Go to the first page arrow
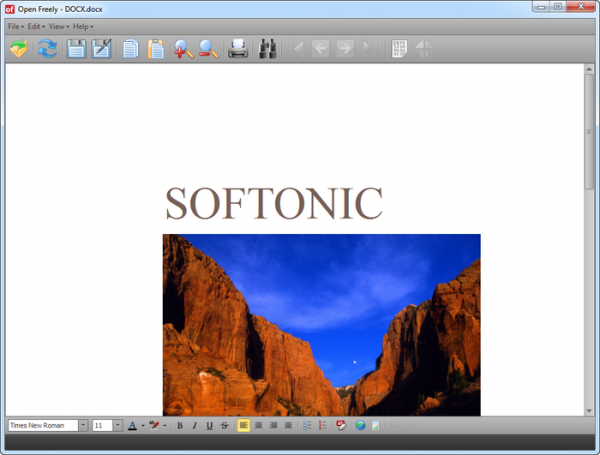Screen dimensions: 600x455 coord(298,49)
